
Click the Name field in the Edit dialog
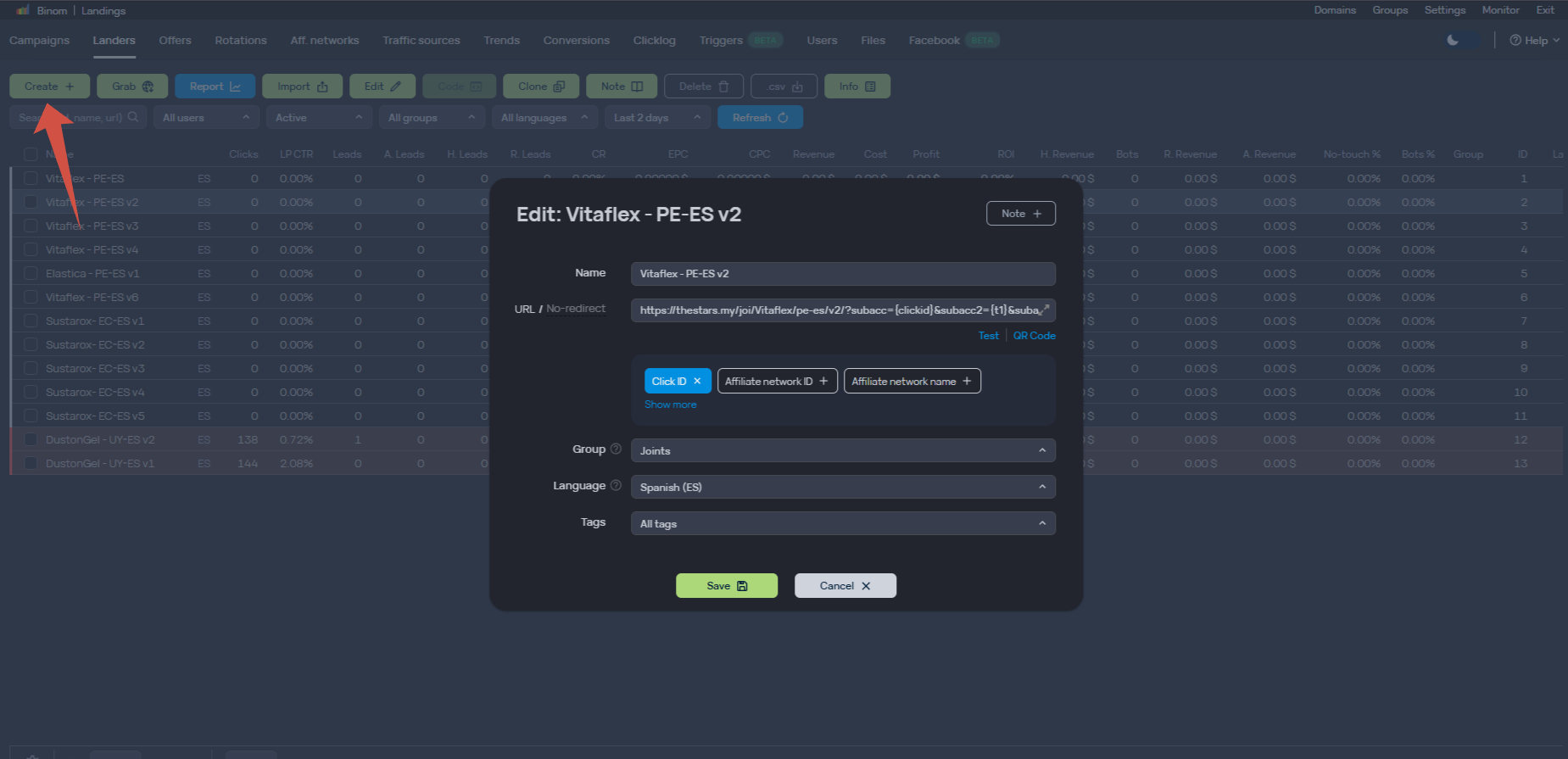843,273
